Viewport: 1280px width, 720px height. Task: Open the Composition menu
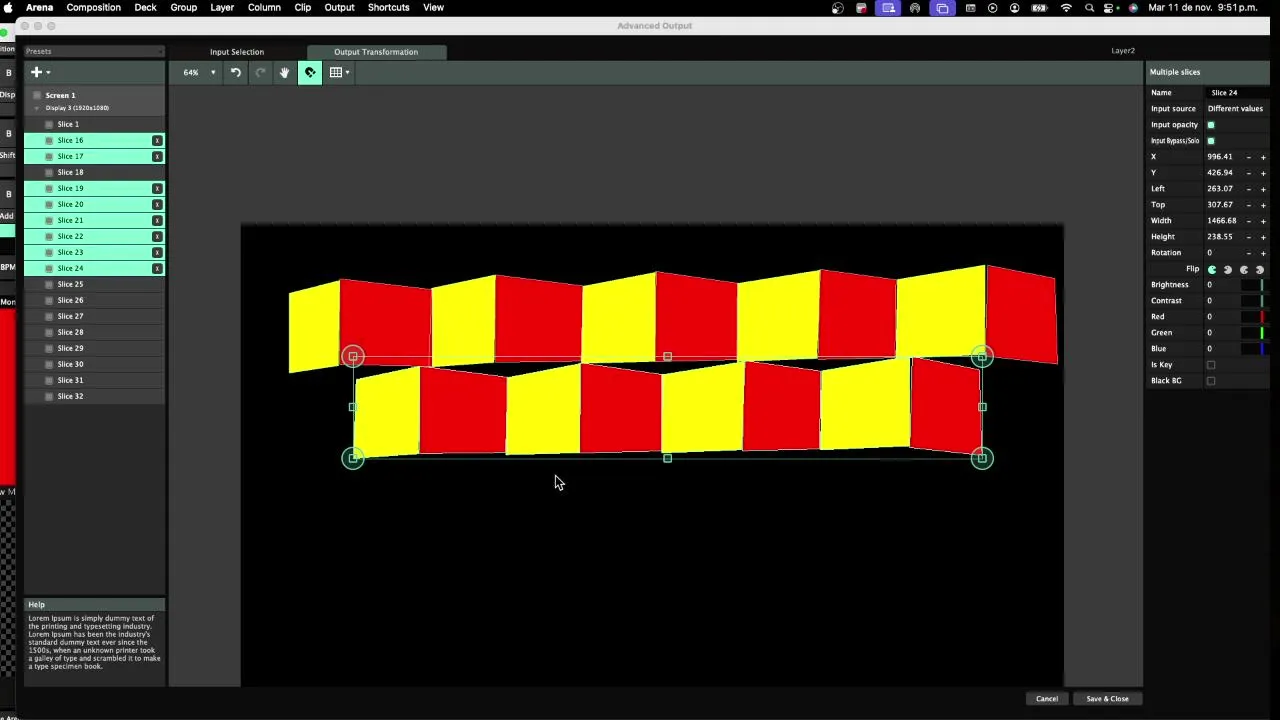coord(94,7)
